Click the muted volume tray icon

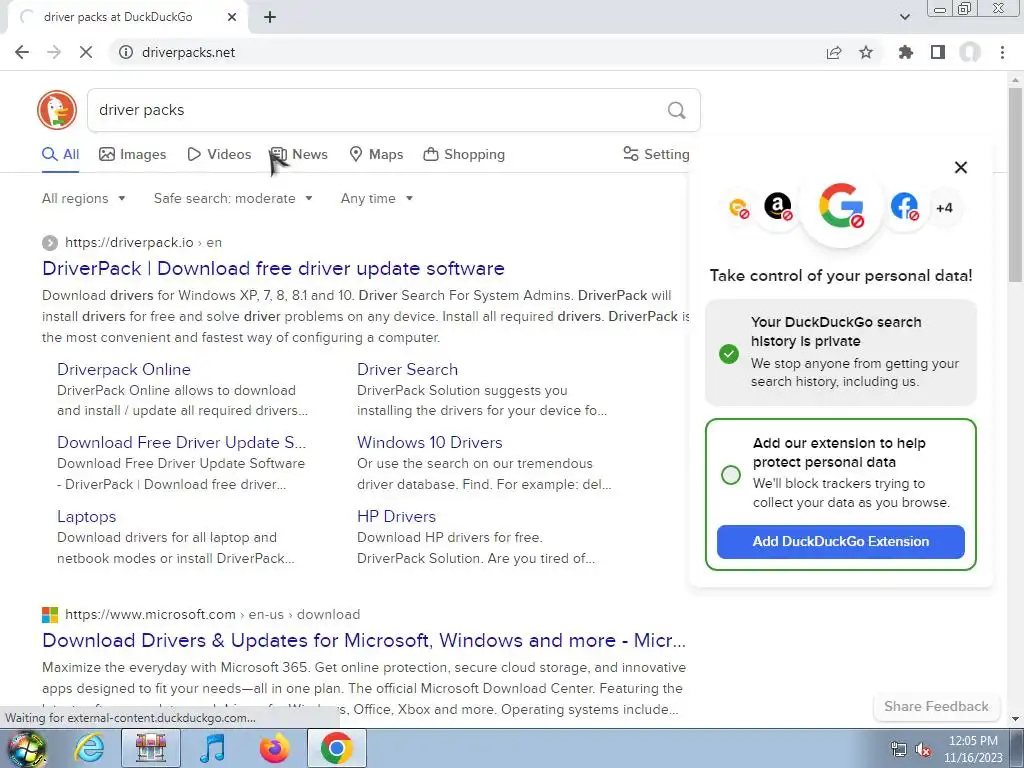tap(923, 750)
